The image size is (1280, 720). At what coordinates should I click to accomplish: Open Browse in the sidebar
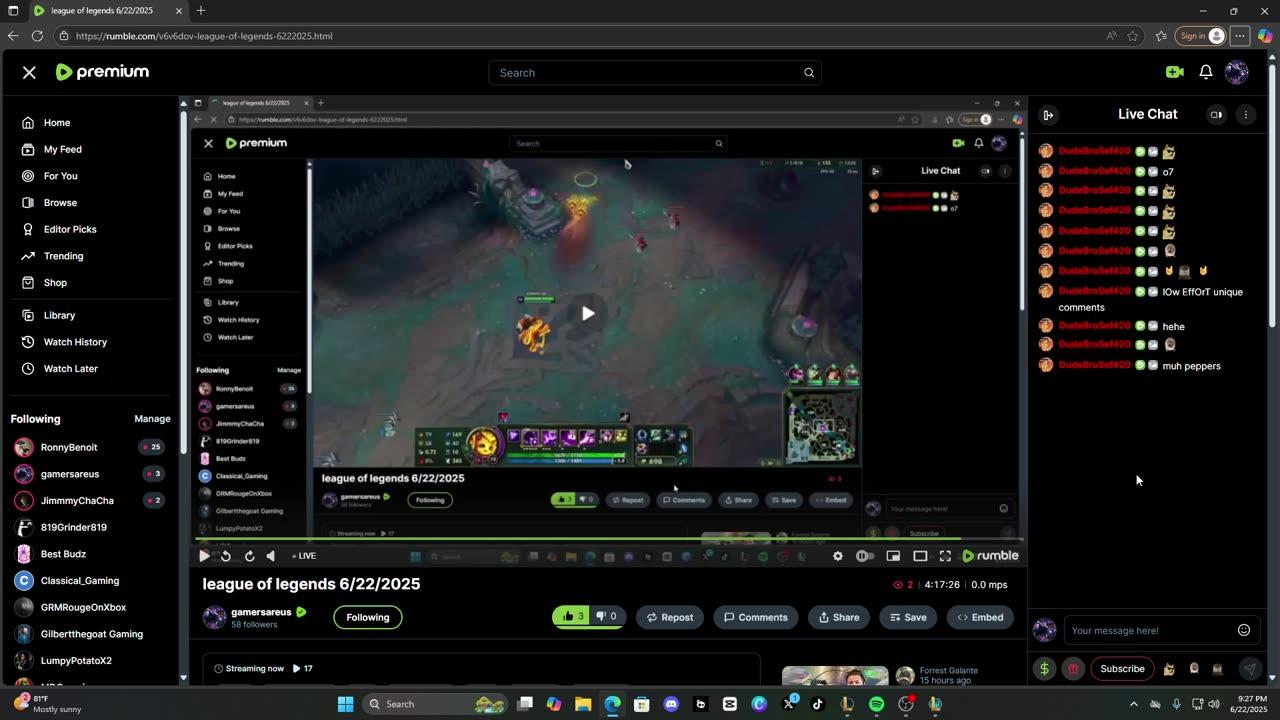click(x=60, y=202)
